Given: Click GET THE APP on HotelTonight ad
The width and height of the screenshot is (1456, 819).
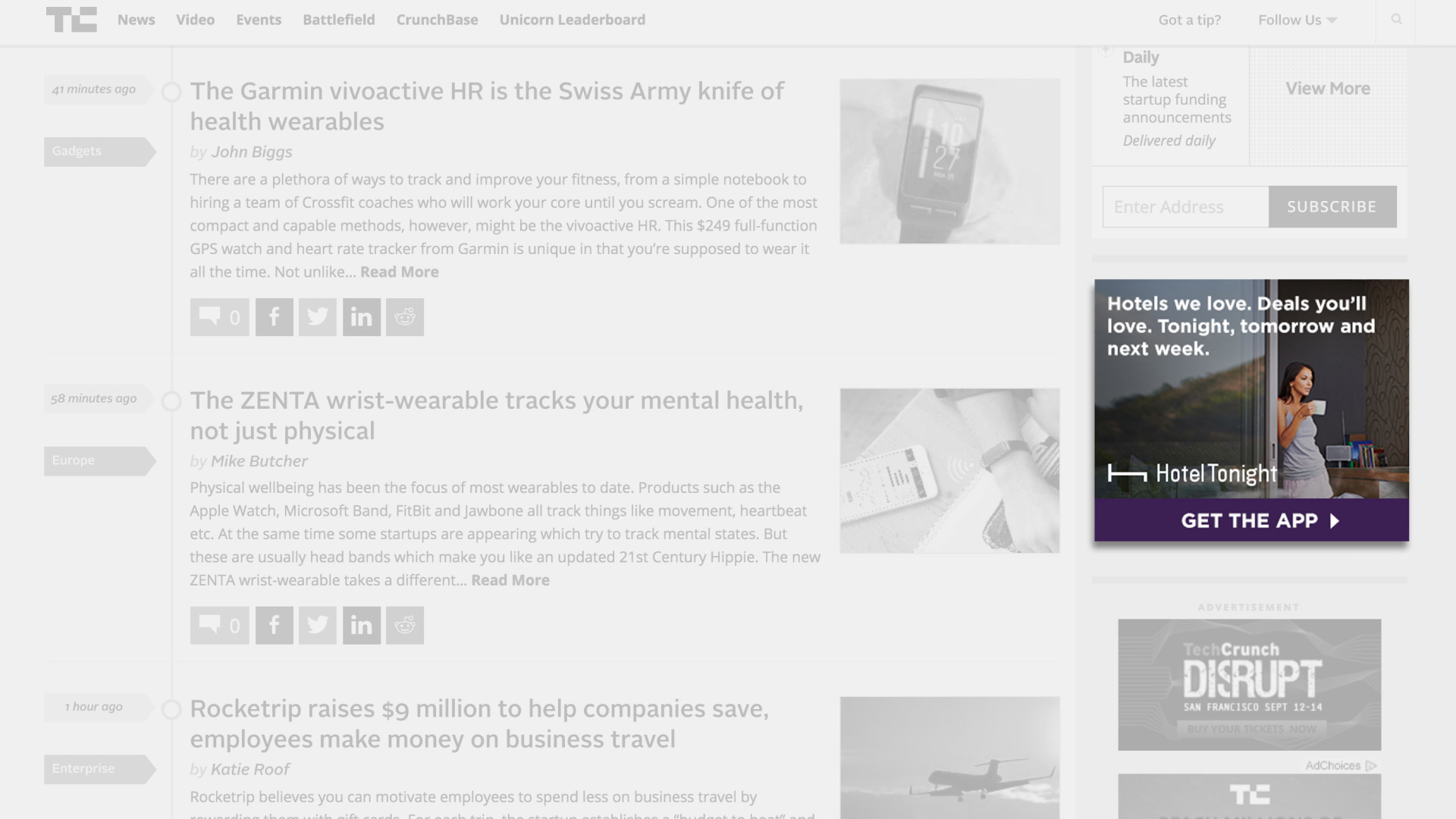Looking at the screenshot, I should (x=1251, y=520).
